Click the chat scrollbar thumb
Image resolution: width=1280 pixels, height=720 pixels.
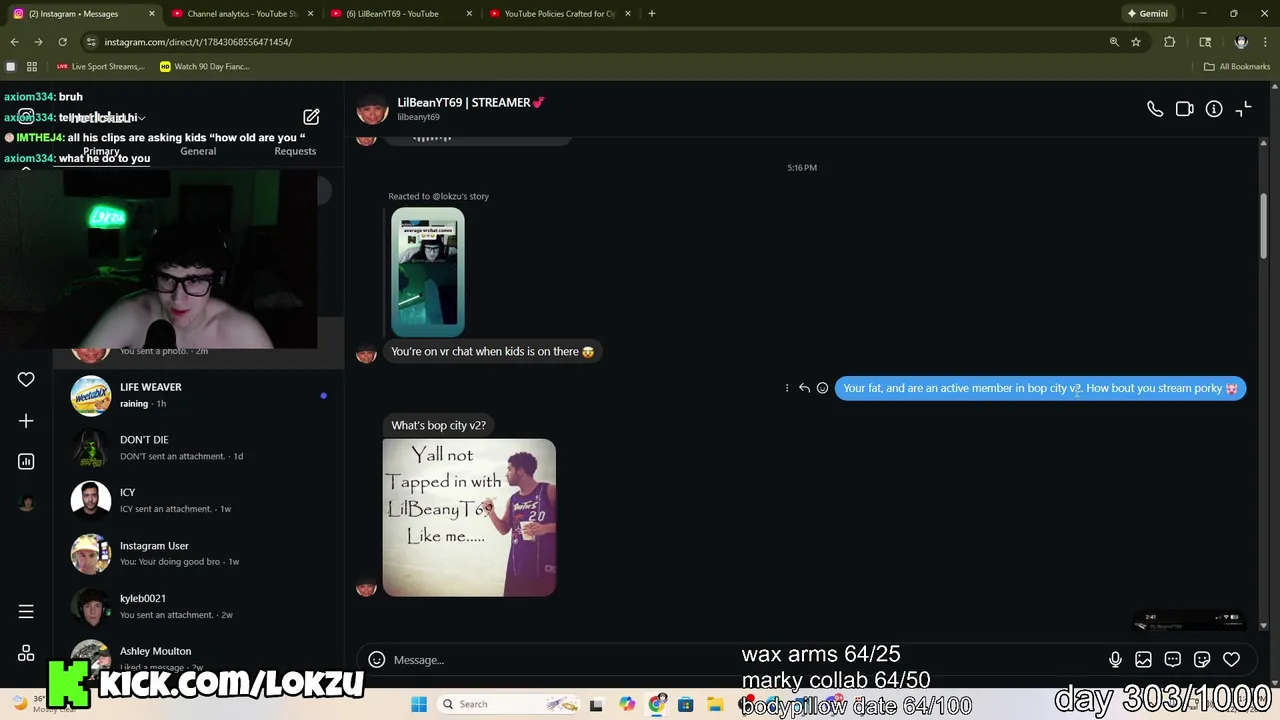click(x=1264, y=225)
